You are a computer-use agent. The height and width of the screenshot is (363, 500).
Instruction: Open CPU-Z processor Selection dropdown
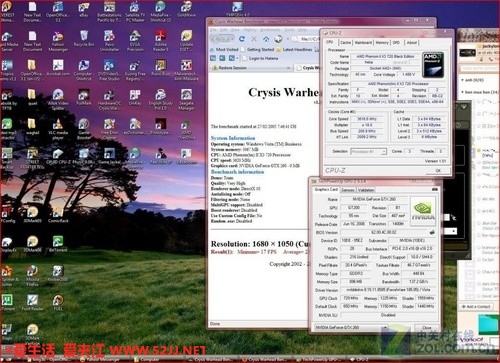[368, 151]
